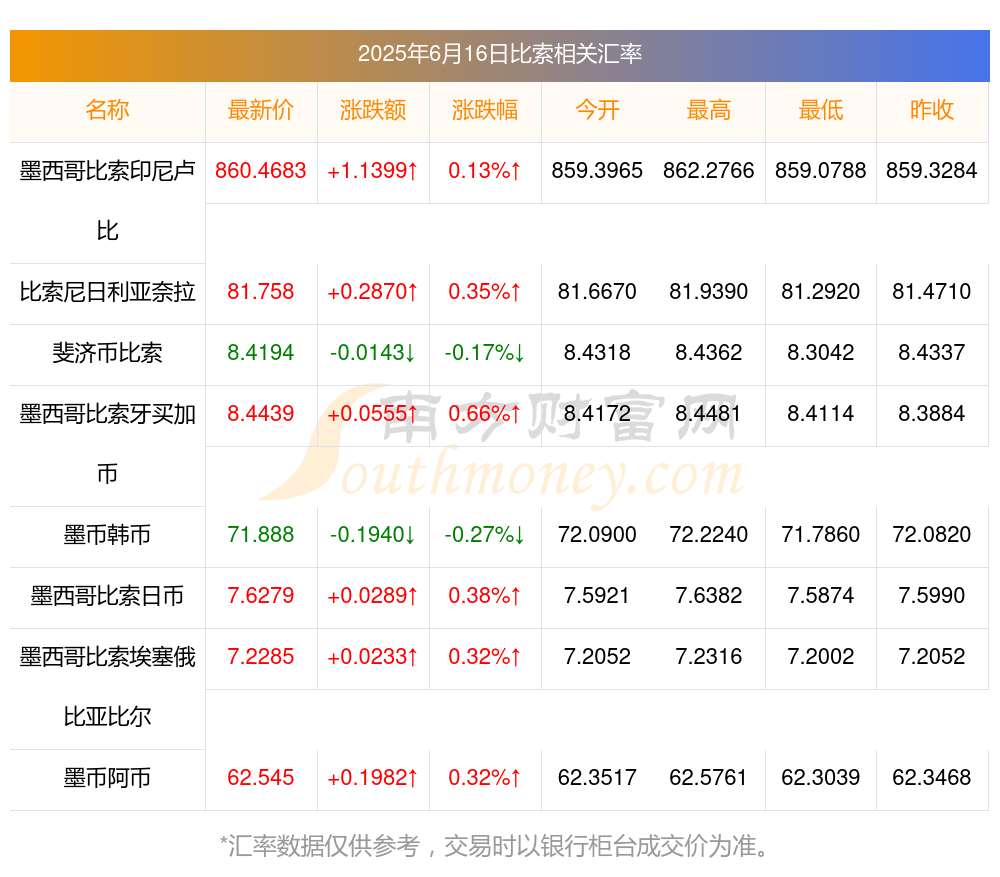
Task: Click the latest price 7.2285
Action: click(260, 656)
